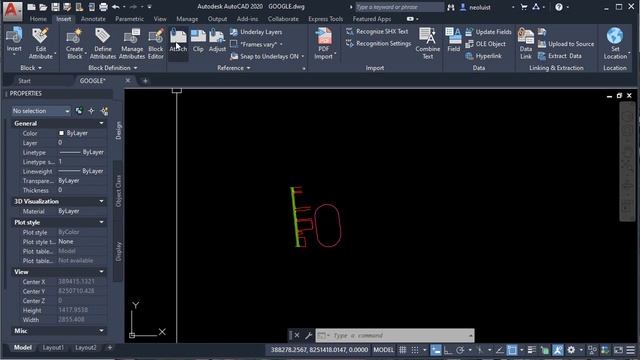Click the Undo arrow icon
Screen dimensions: 640x360
[x=116, y=7]
